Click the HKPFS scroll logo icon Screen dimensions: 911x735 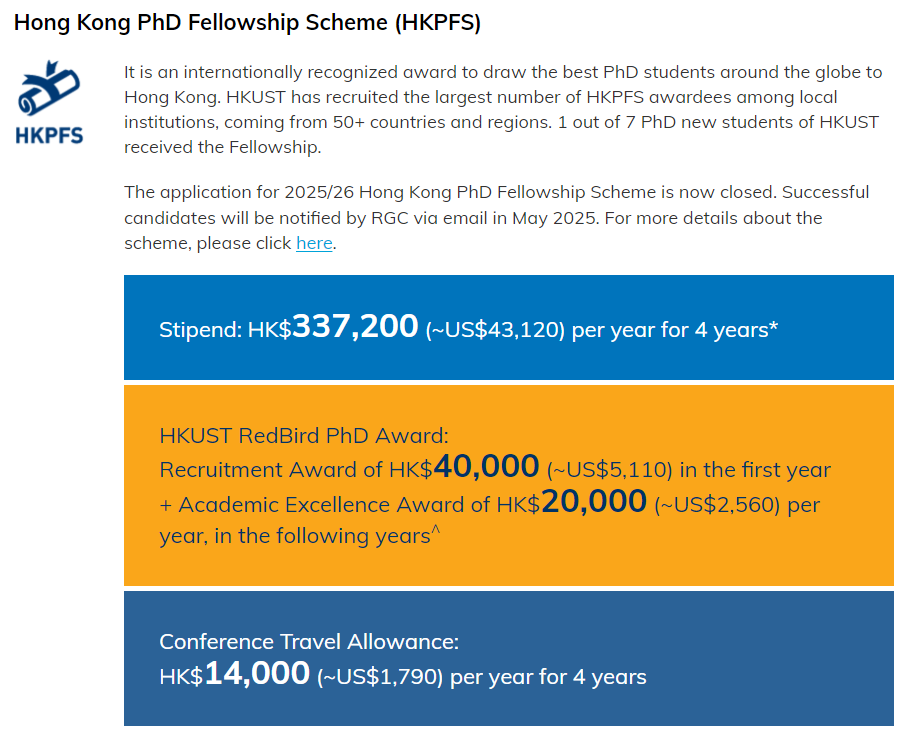[49, 88]
